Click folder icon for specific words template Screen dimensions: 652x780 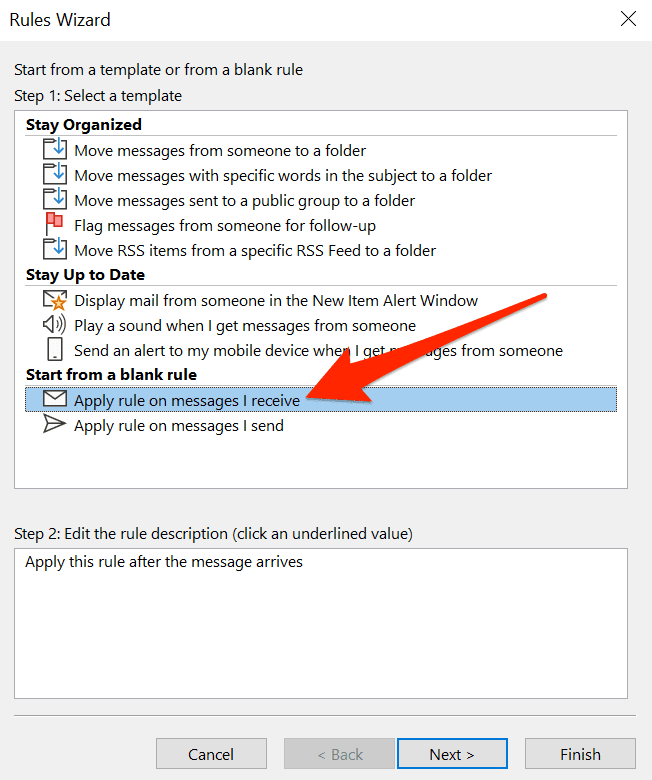pyautogui.click(x=55, y=175)
